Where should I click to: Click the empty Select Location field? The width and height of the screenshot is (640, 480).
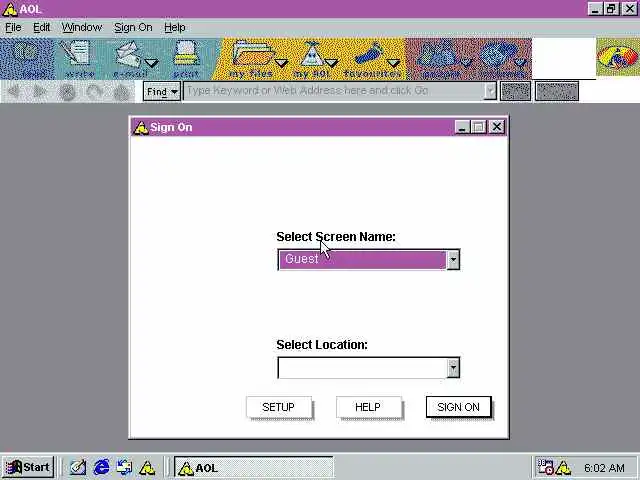pyautogui.click(x=362, y=368)
